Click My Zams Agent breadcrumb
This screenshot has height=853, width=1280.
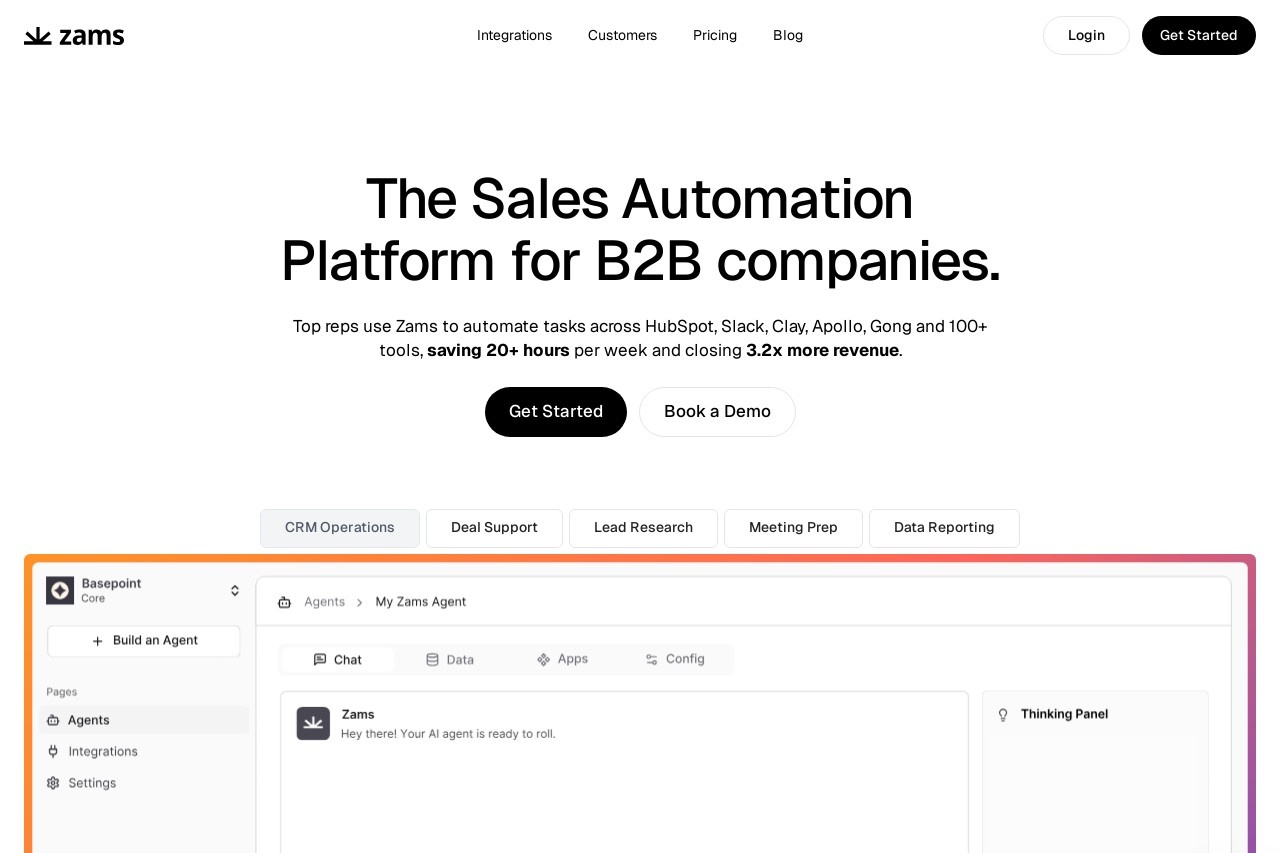pos(421,602)
